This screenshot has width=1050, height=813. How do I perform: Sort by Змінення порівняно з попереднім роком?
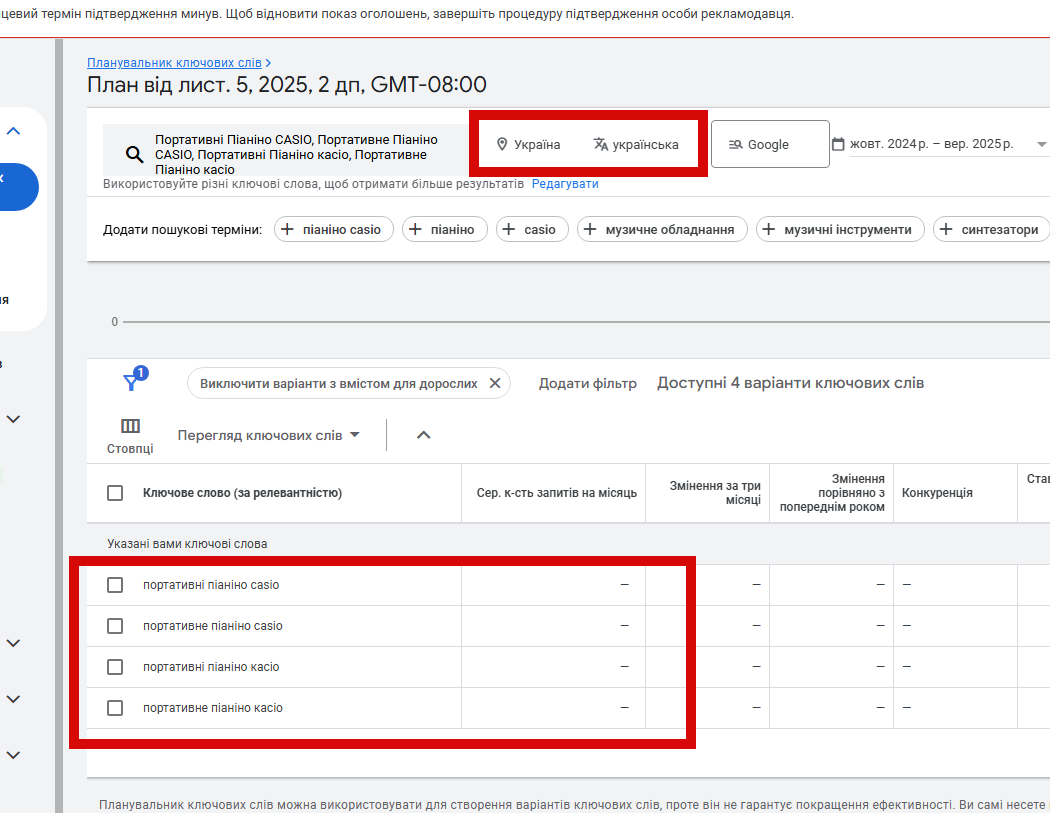[832, 493]
